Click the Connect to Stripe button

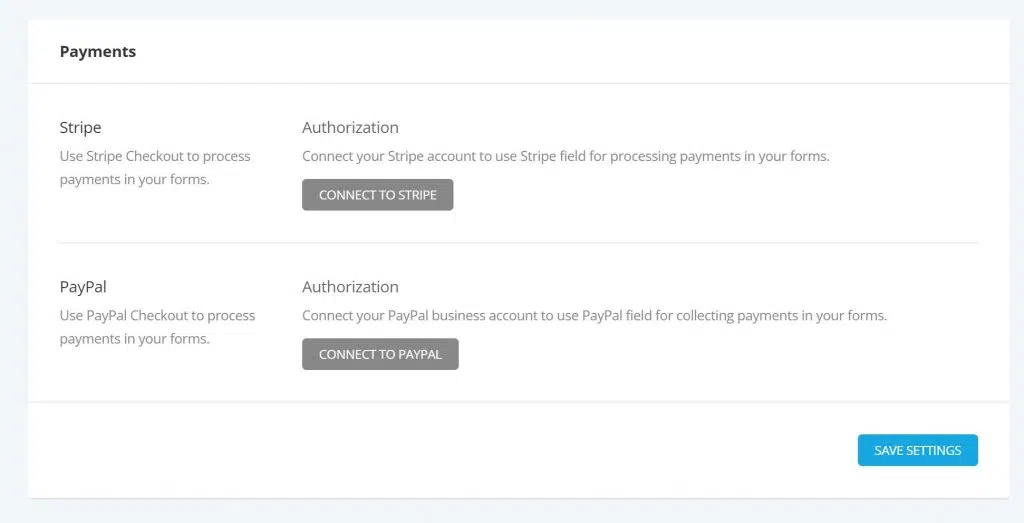[377, 195]
